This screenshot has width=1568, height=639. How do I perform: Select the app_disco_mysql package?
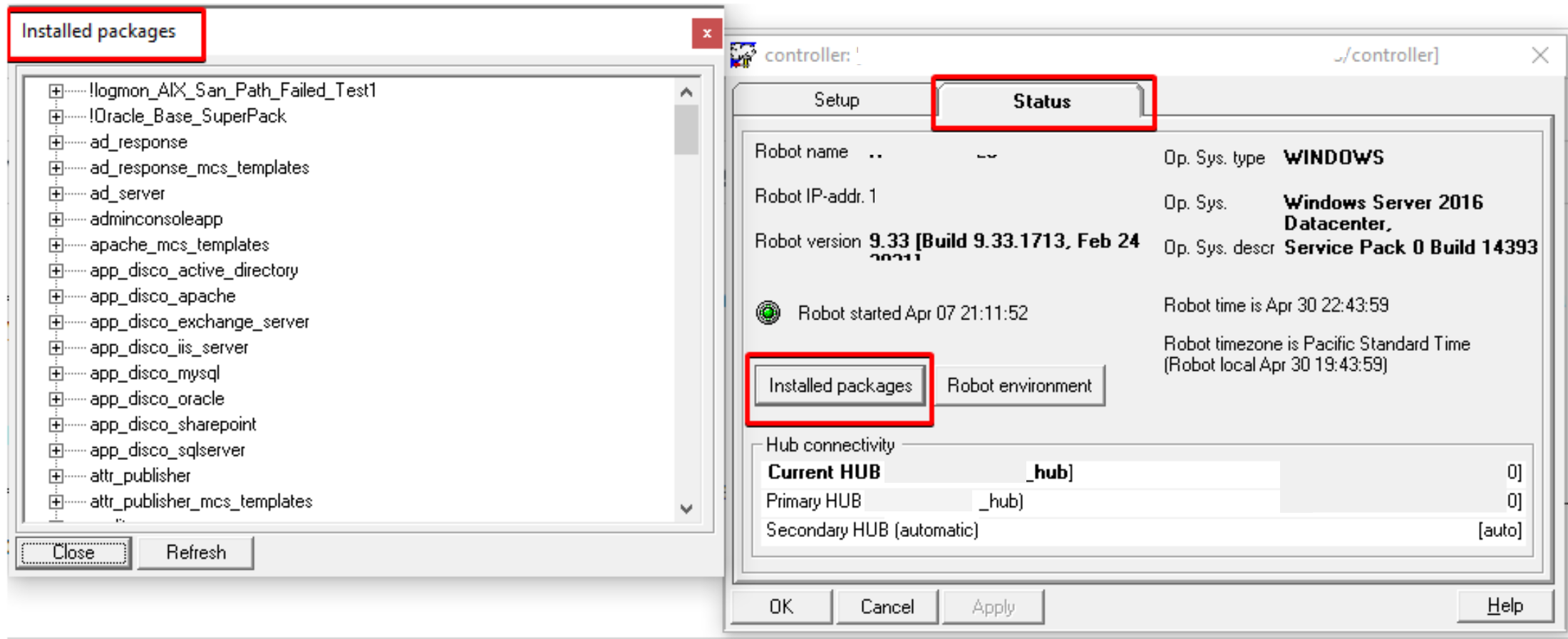[x=155, y=373]
